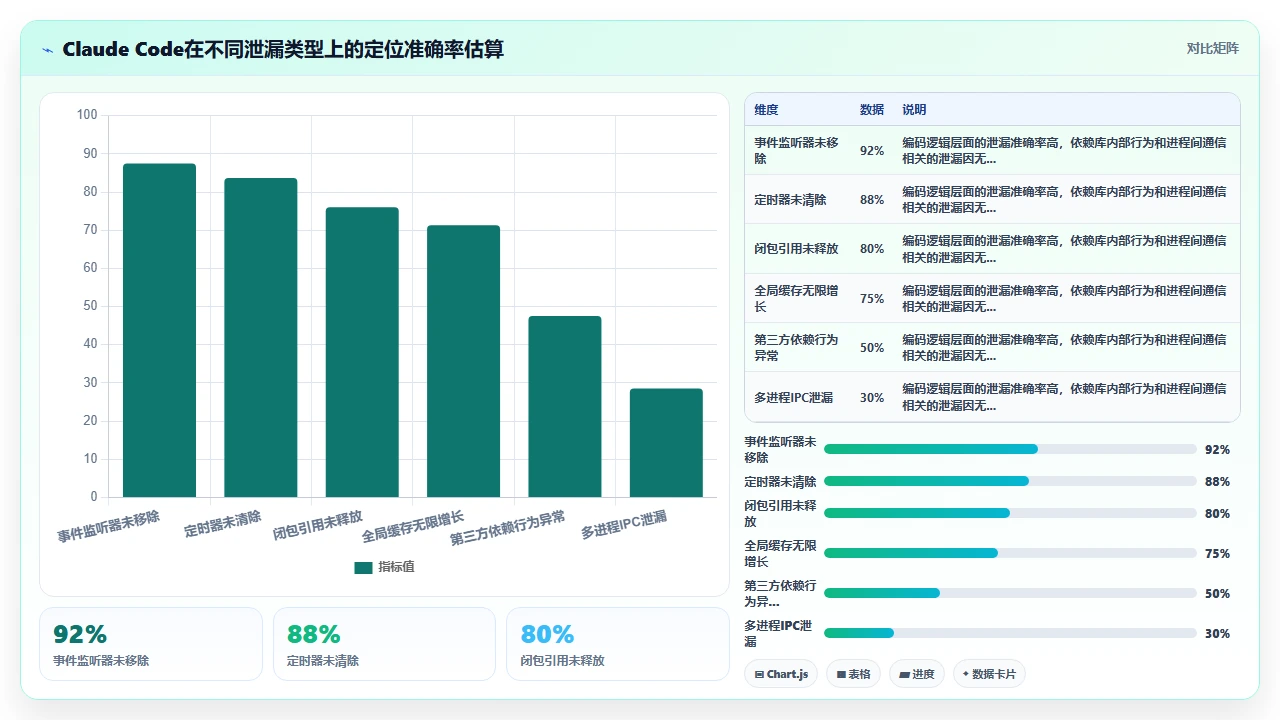This screenshot has width=1280, height=720.
Task: Click the 92% 事件监听器未移除 stat card
Action: [151, 644]
